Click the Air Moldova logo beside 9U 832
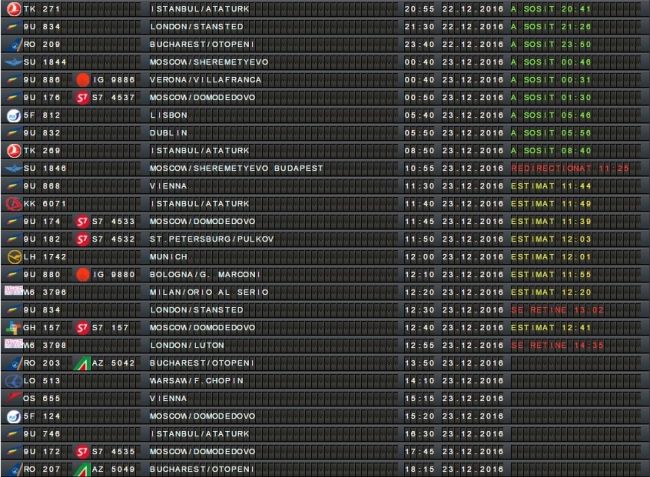The width and height of the screenshot is (650, 477). pyautogui.click(x=14, y=133)
